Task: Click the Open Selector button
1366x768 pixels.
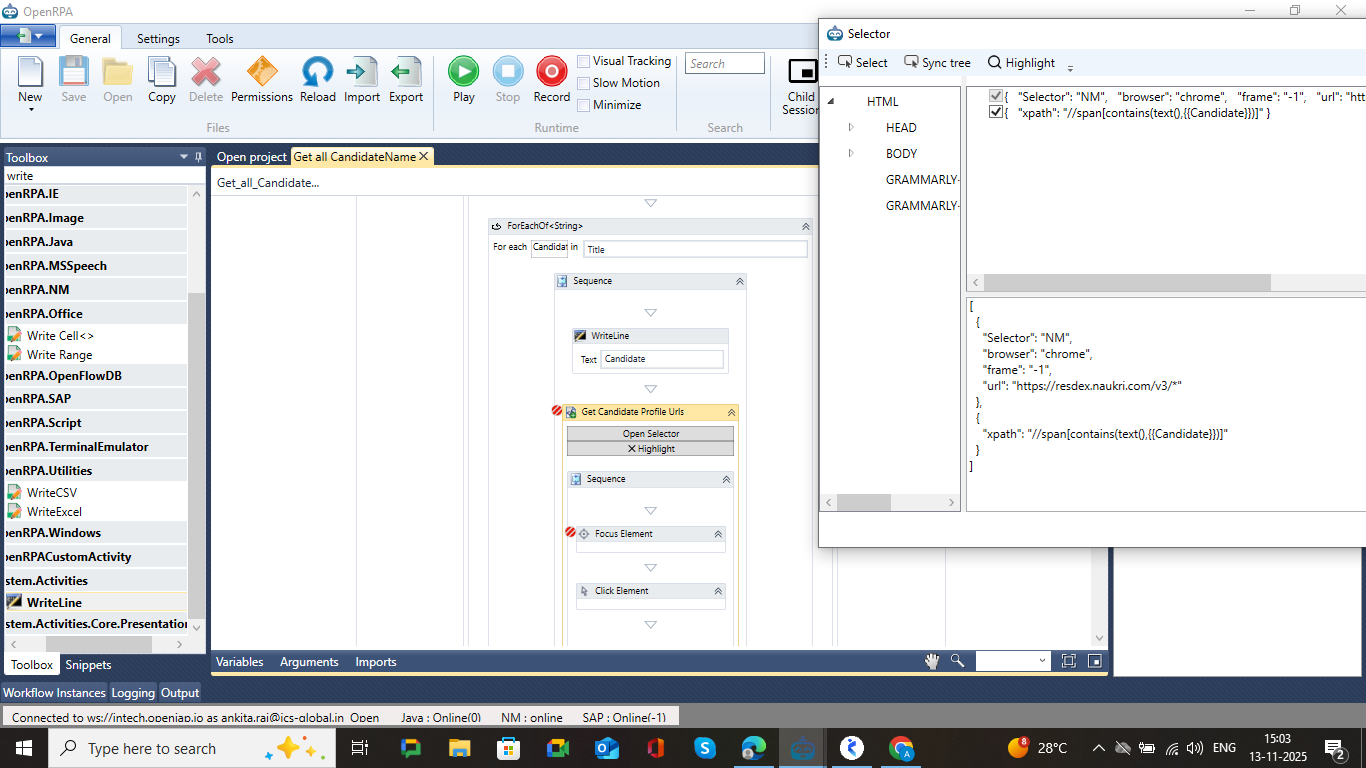Action: coord(650,434)
